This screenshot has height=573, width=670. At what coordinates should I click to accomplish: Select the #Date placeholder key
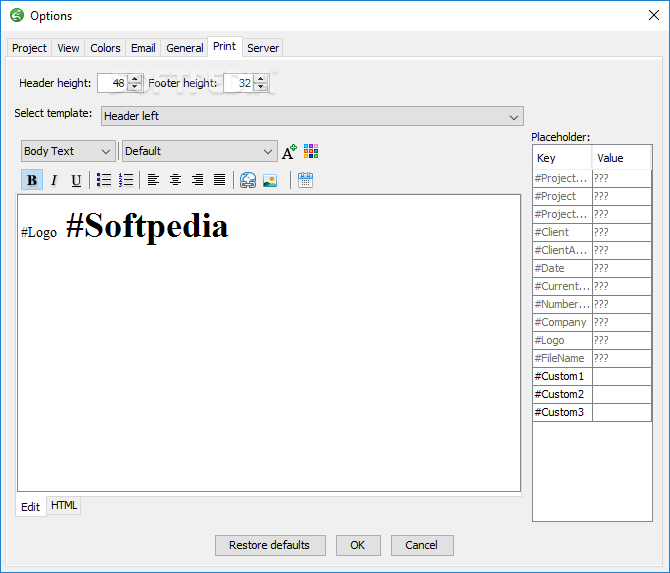tap(562, 268)
